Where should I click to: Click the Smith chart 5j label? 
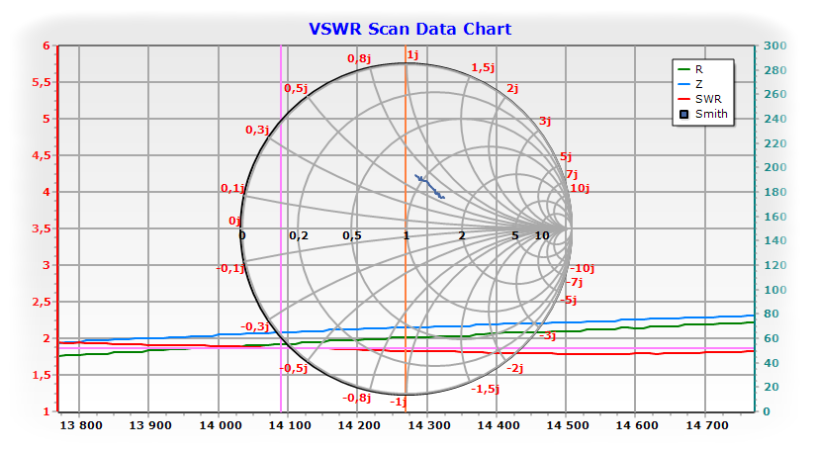pos(566,157)
